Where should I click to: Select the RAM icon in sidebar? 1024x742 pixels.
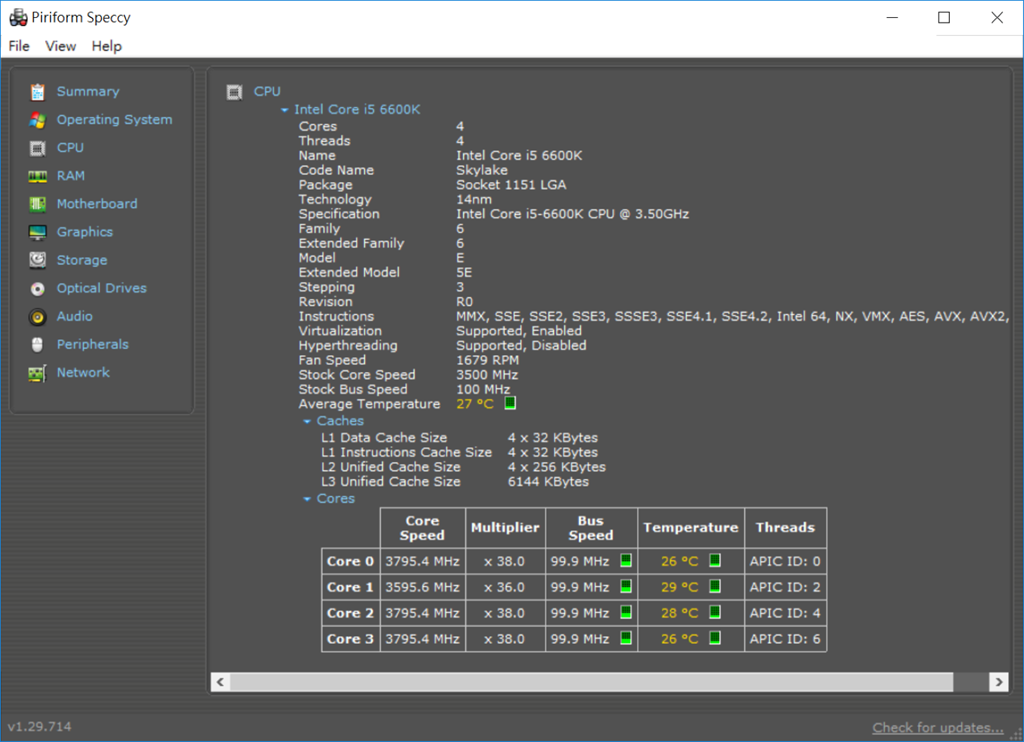38,176
